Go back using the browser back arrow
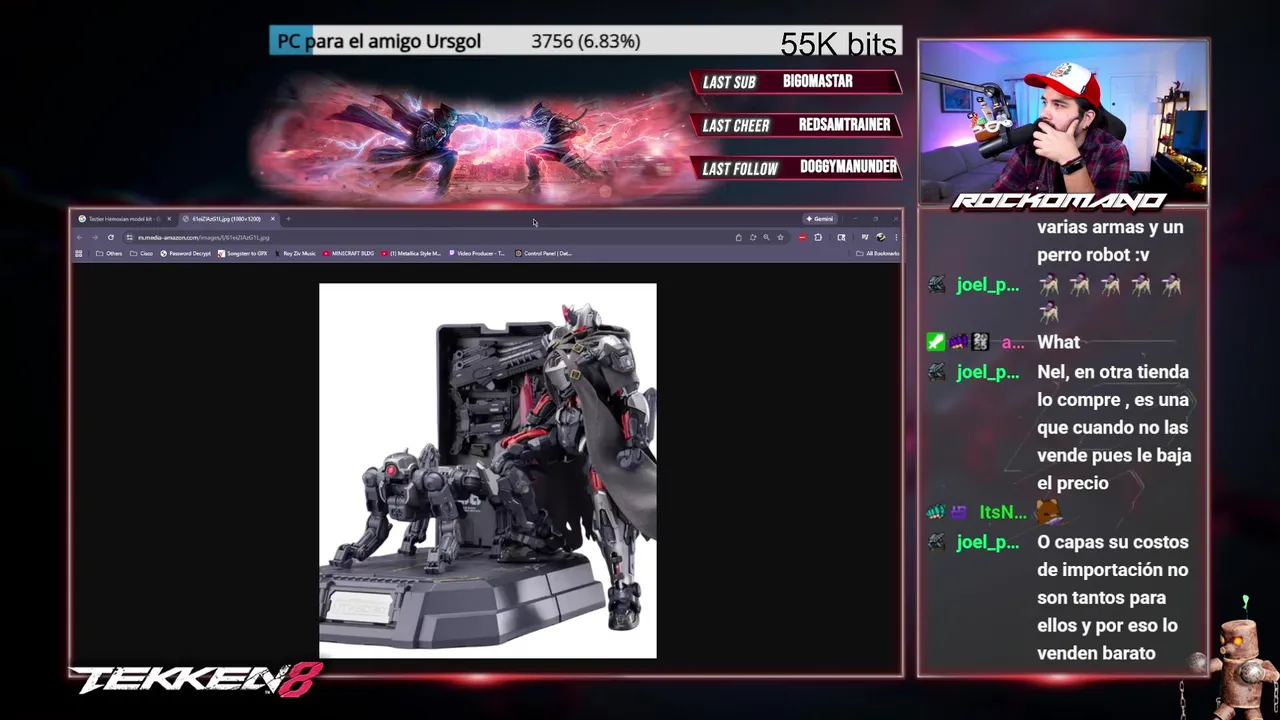The image size is (1280, 720). click(79, 237)
